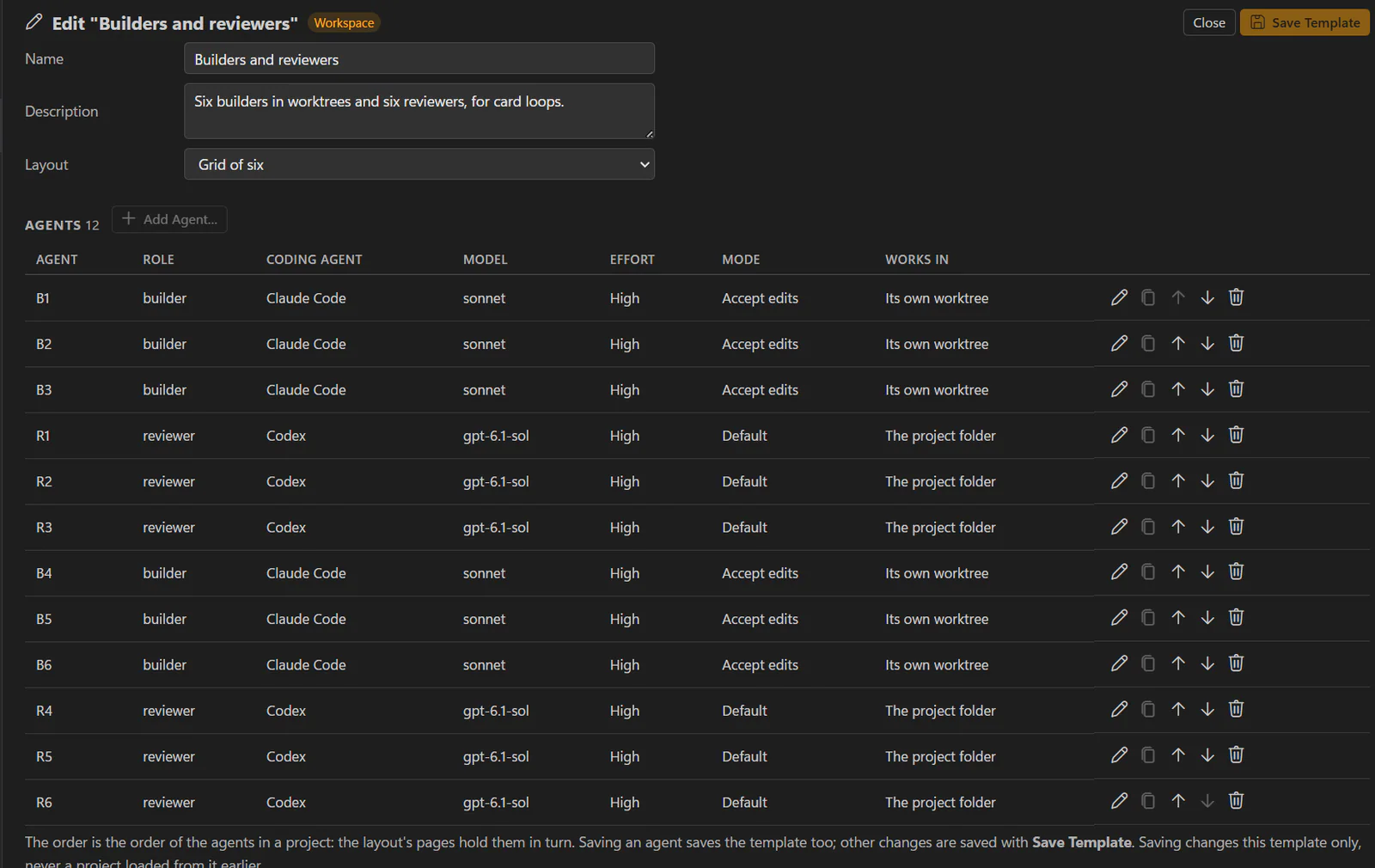1375x868 pixels.
Task: Click gpt-6.1-sol in the R2 row
Action: click(x=496, y=481)
